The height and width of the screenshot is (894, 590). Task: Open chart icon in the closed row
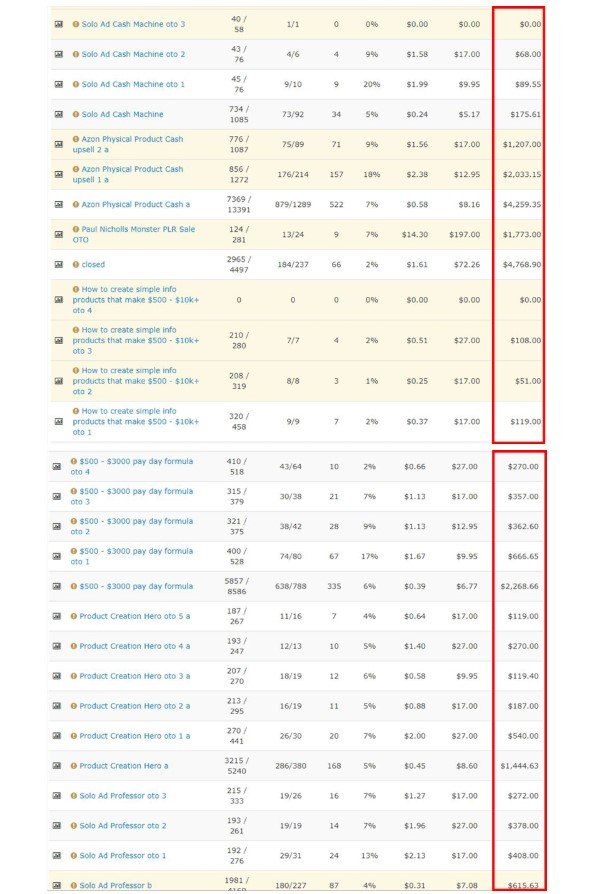tap(59, 265)
